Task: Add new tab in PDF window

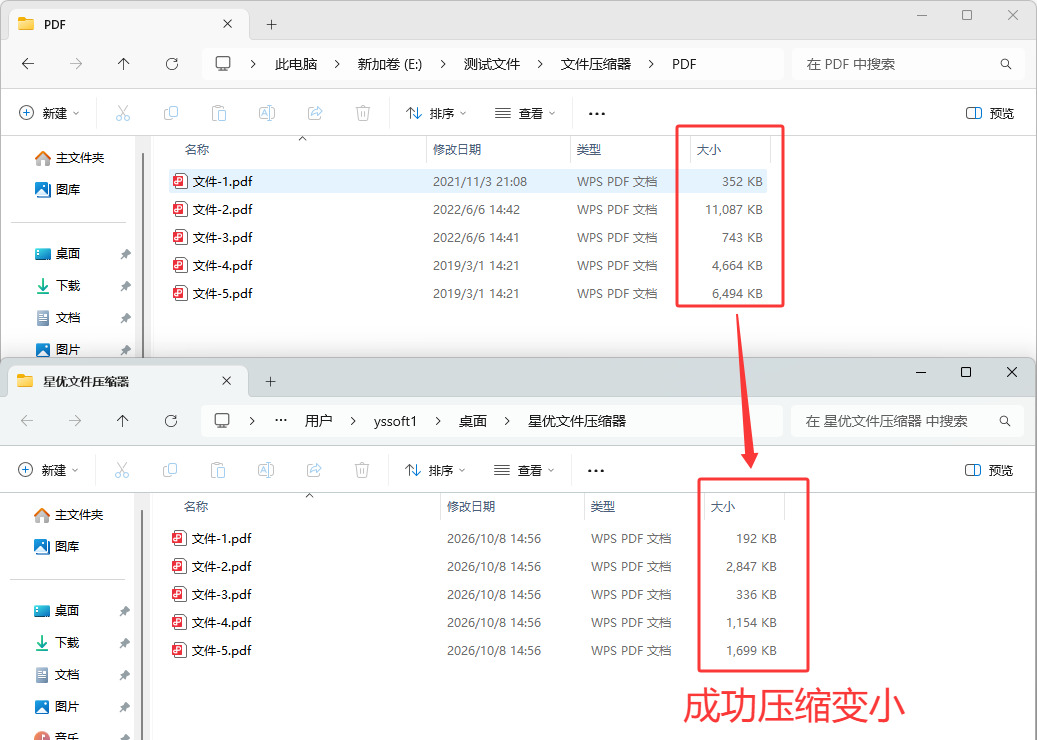Action: pyautogui.click(x=271, y=24)
